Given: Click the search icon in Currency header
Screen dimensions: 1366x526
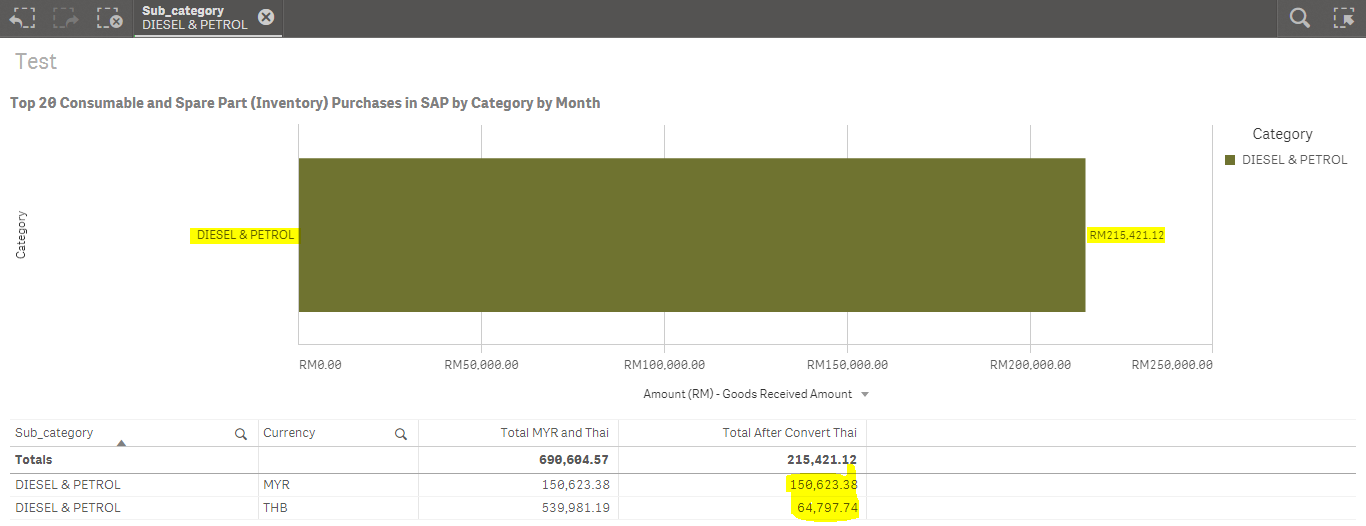Looking at the screenshot, I should tap(401, 434).
